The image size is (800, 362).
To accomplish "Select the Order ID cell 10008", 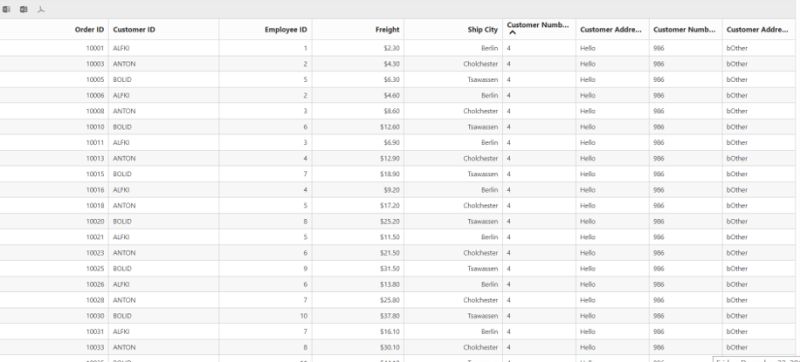I will 94,111.
